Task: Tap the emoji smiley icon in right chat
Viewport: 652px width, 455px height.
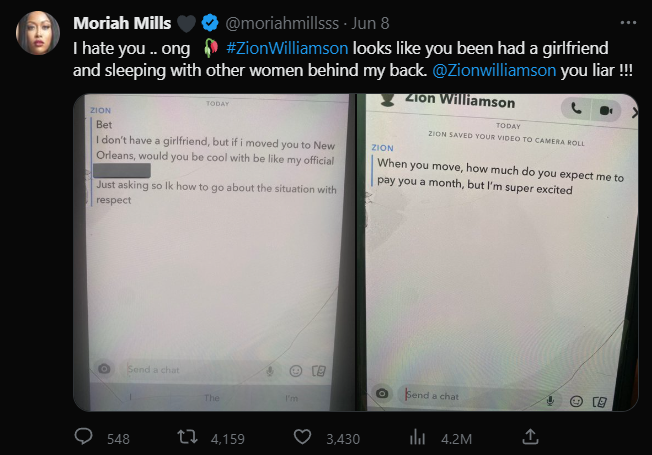Action: (x=576, y=401)
